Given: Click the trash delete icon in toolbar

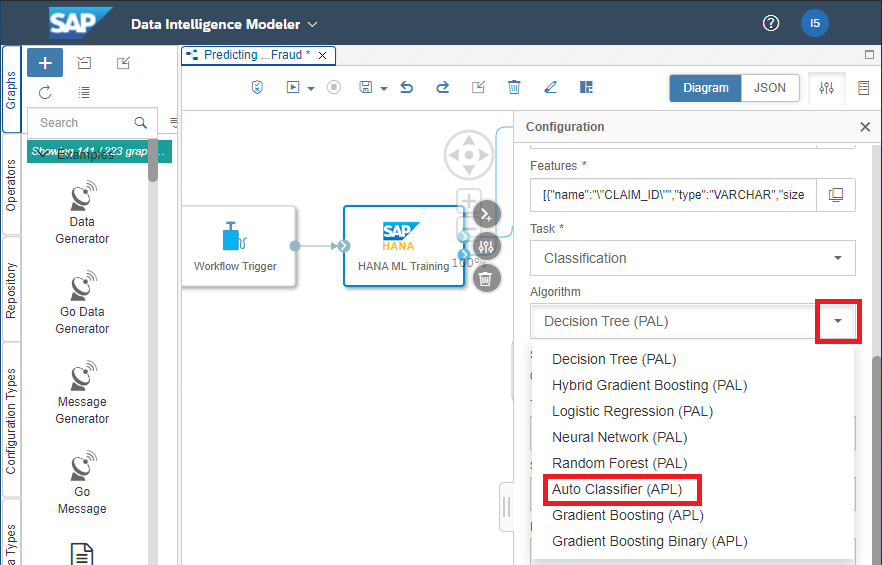Looking at the screenshot, I should click(514, 88).
